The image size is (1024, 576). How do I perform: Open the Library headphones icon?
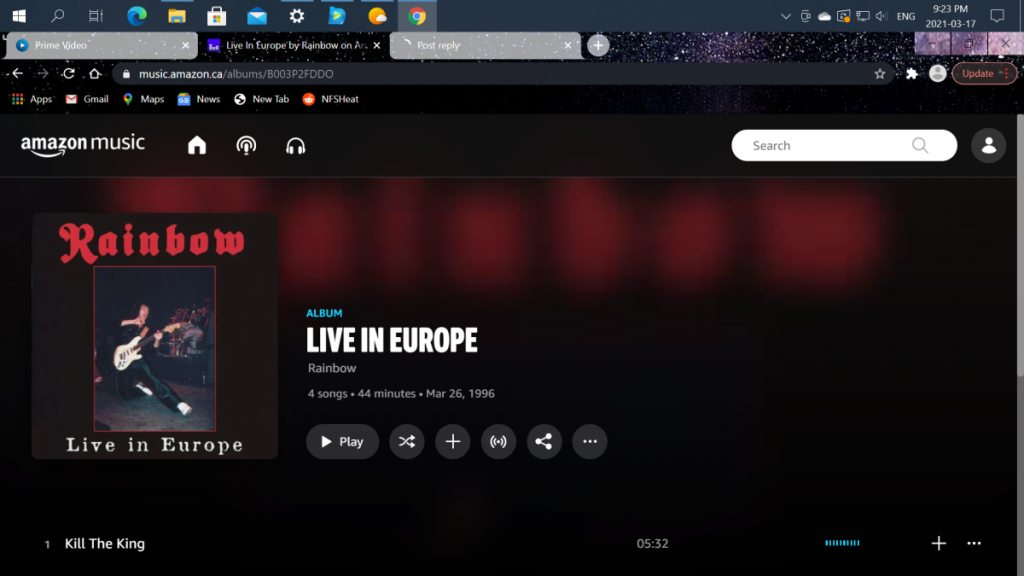(295, 145)
